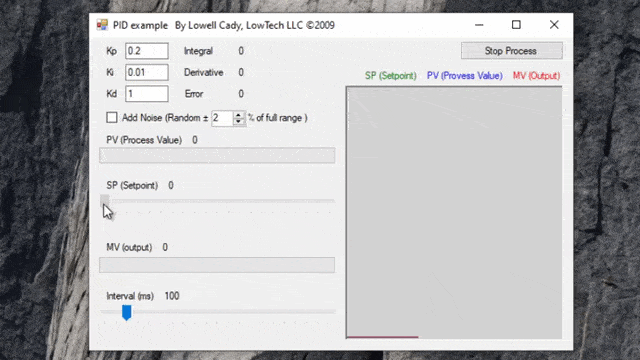Click the noise percentage value box
Image resolution: width=640 pixels, height=360 pixels.
222,118
